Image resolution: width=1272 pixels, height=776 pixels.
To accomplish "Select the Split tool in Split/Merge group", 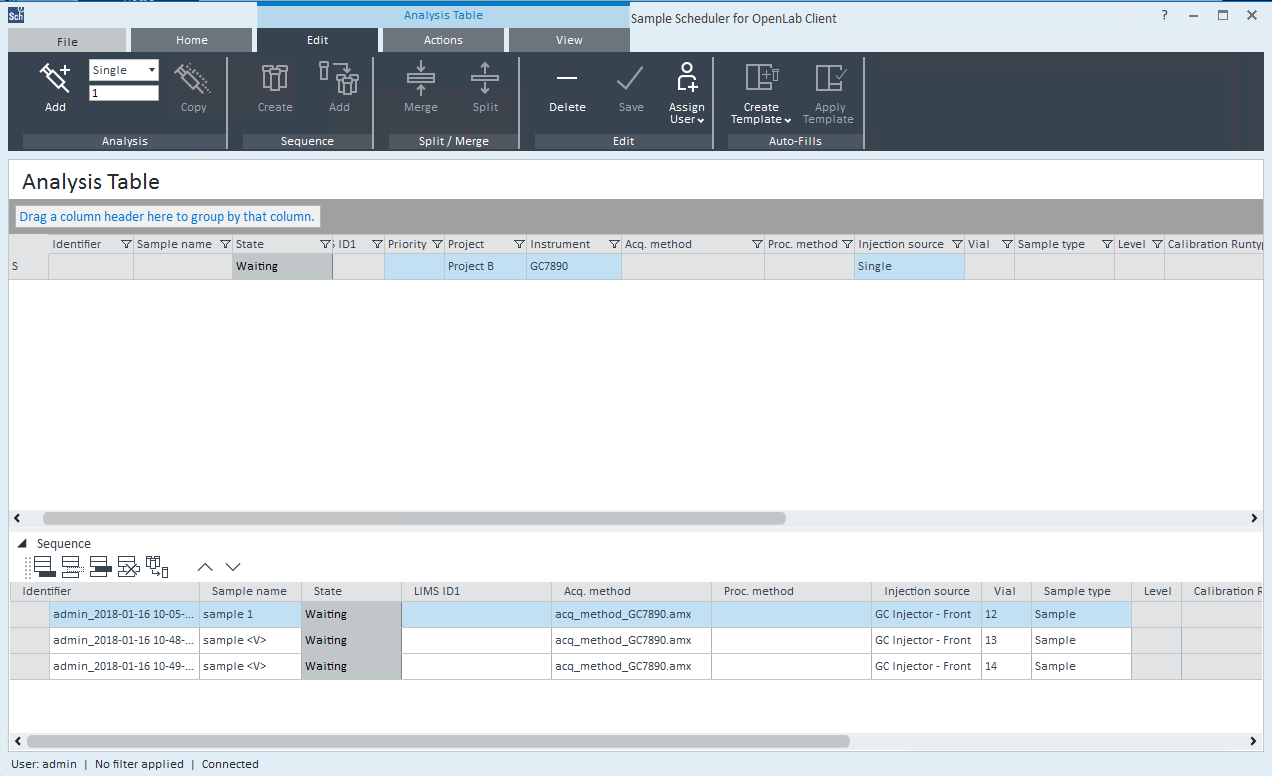I will click(x=484, y=85).
